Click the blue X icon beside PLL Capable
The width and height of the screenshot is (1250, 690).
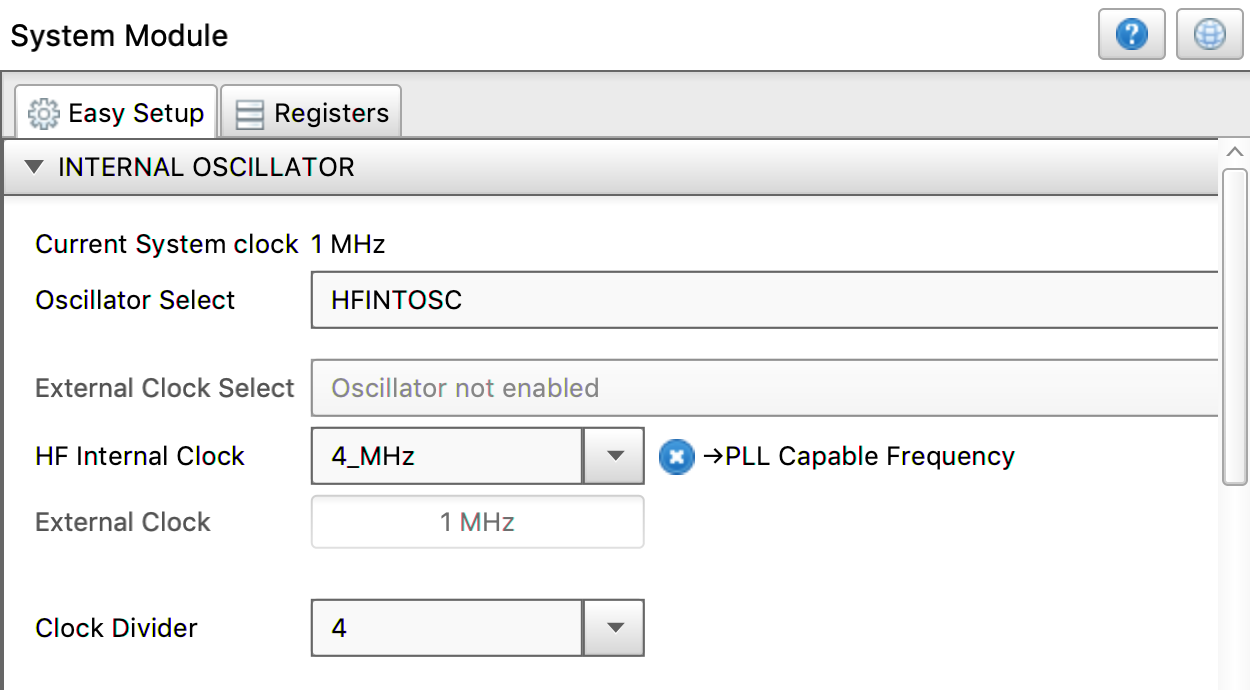click(x=677, y=457)
